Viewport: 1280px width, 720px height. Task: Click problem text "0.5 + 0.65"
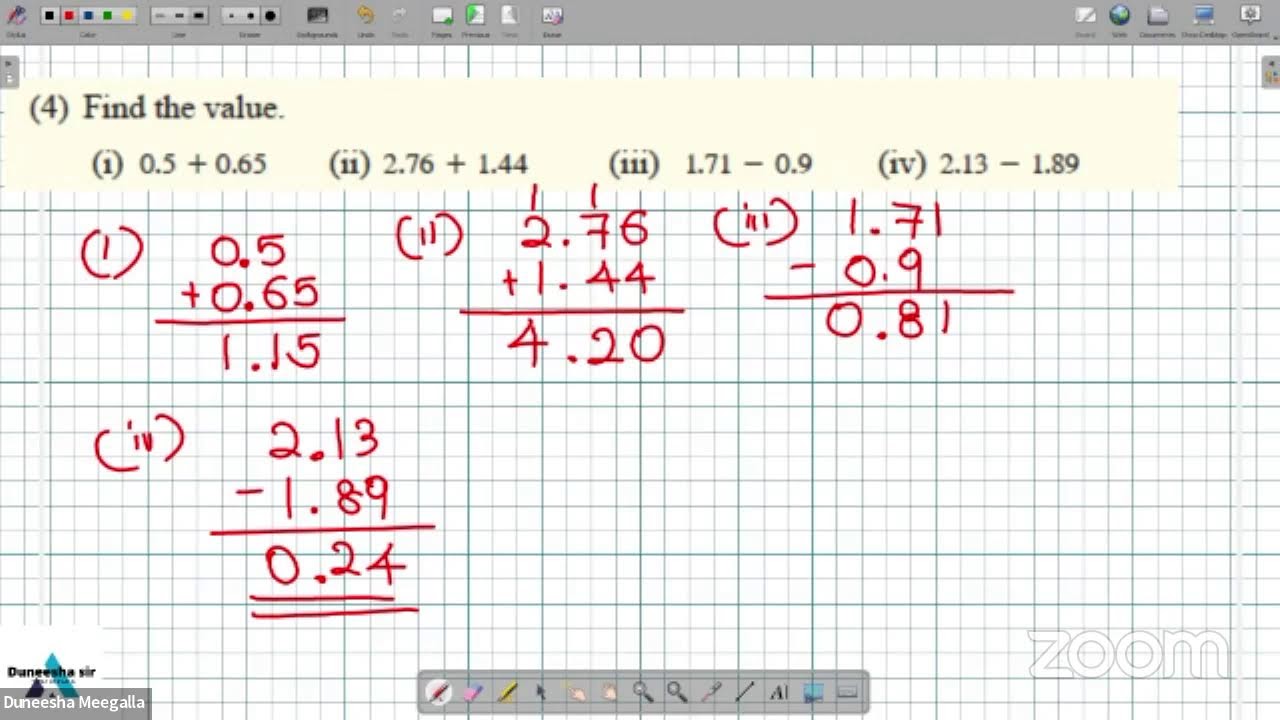click(x=203, y=164)
